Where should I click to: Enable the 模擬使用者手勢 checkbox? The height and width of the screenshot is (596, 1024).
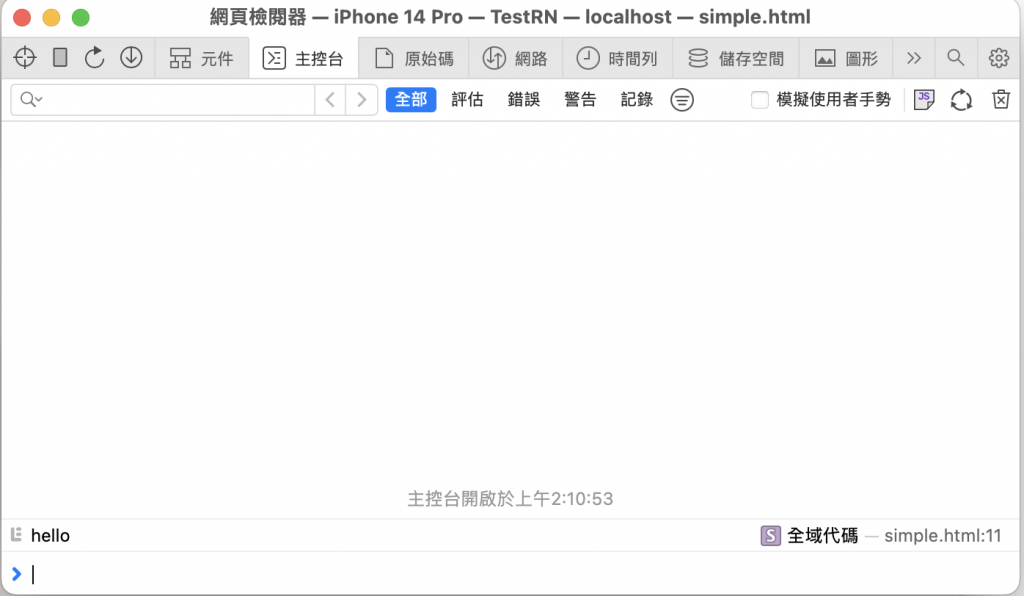point(760,100)
